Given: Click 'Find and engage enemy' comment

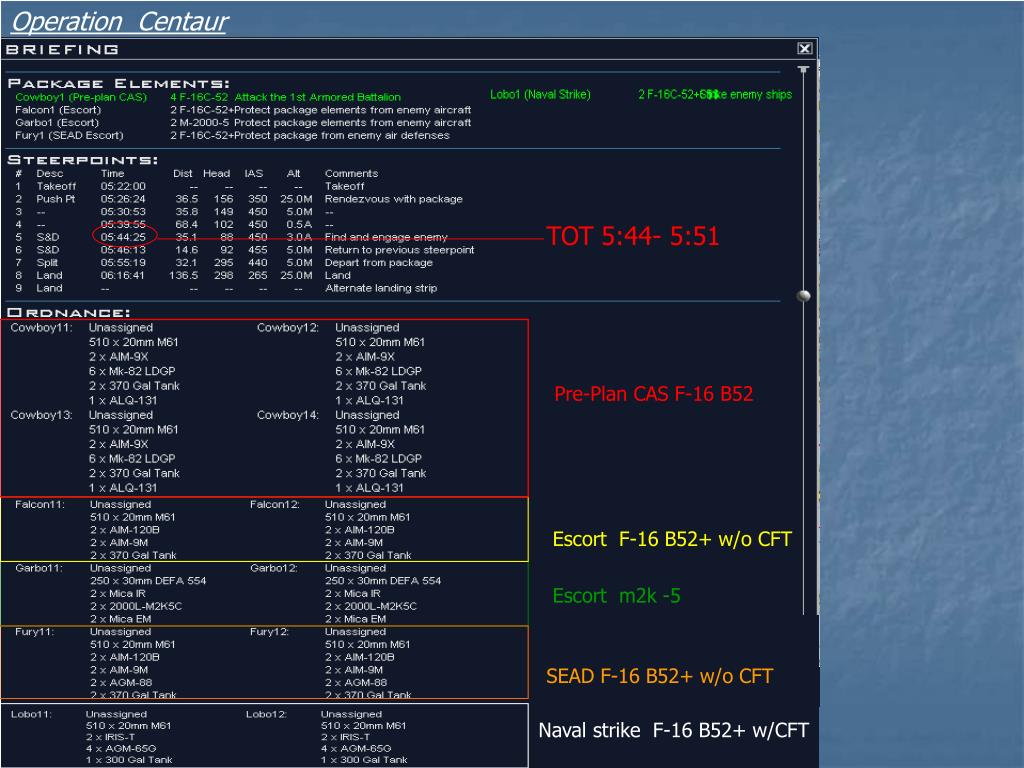Looking at the screenshot, I should (x=386, y=236).
